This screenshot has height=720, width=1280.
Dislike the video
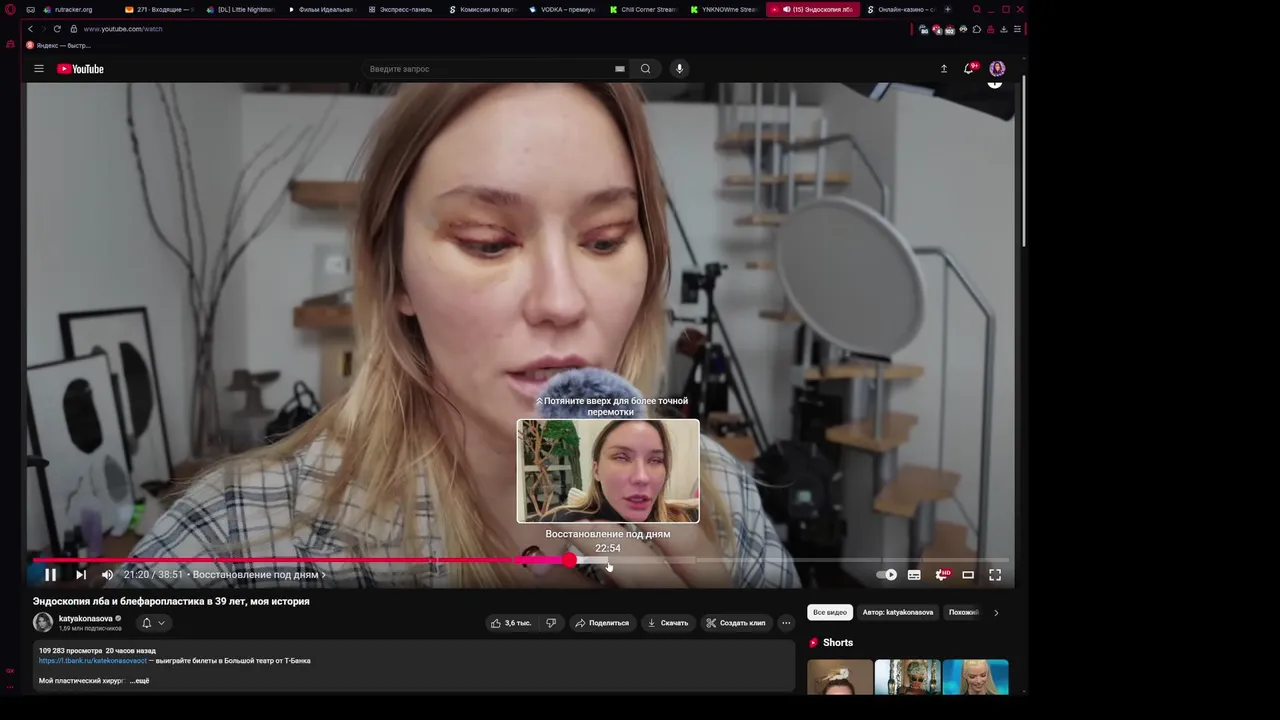[x=550, y=623]
